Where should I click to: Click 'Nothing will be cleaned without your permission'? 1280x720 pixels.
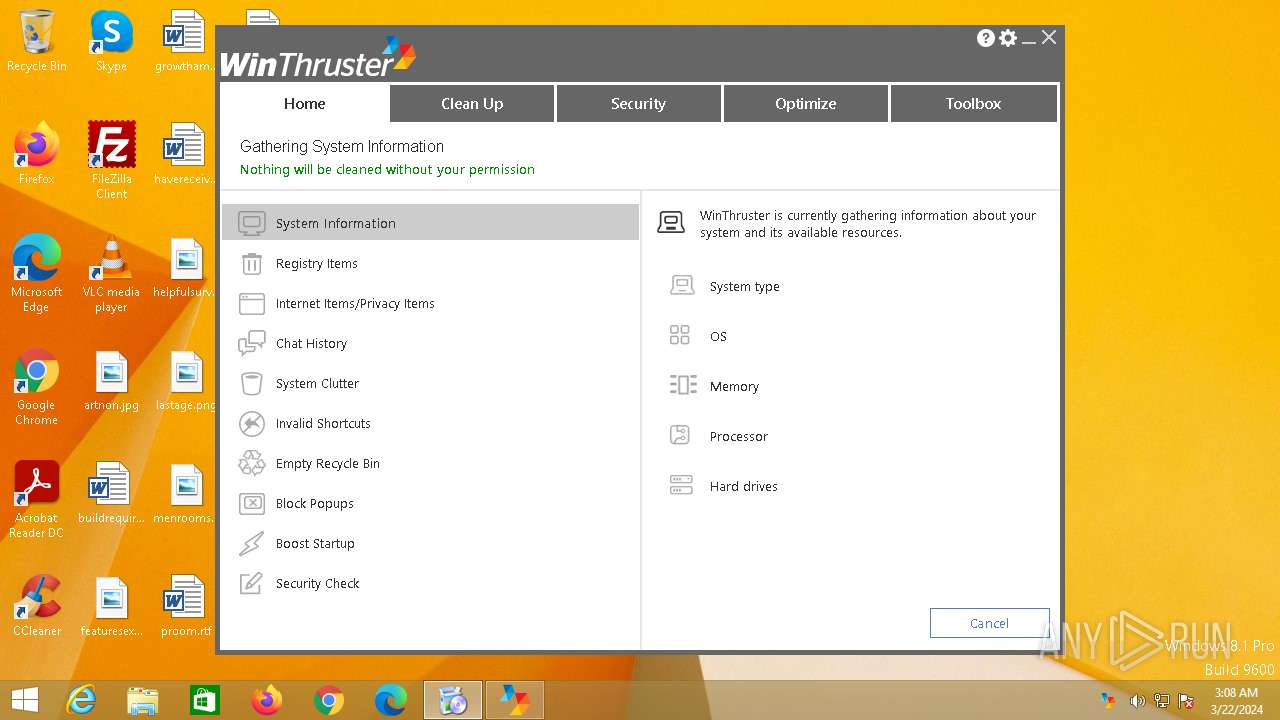point(387,169)
